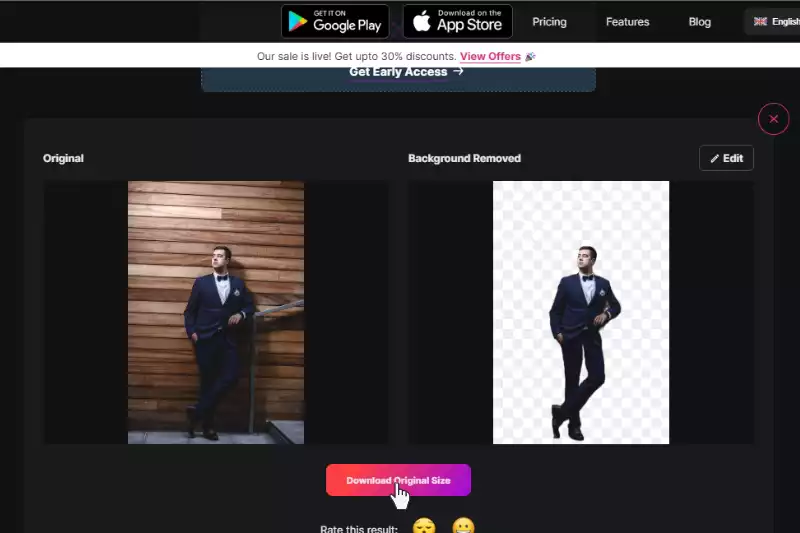800x533 pixels.
Task: Follow the View Offers link
Action: coord(490,56)
